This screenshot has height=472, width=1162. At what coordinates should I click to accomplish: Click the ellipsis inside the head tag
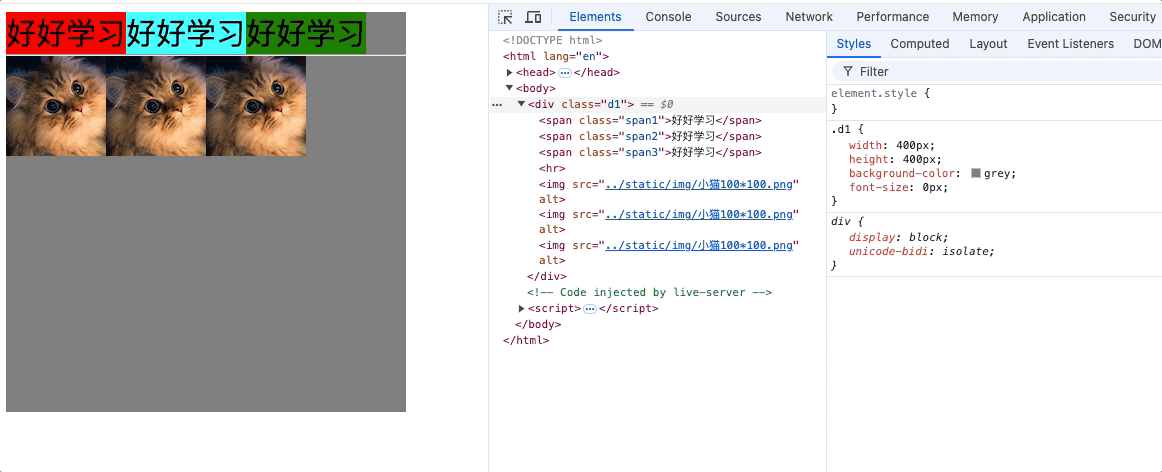564,73
